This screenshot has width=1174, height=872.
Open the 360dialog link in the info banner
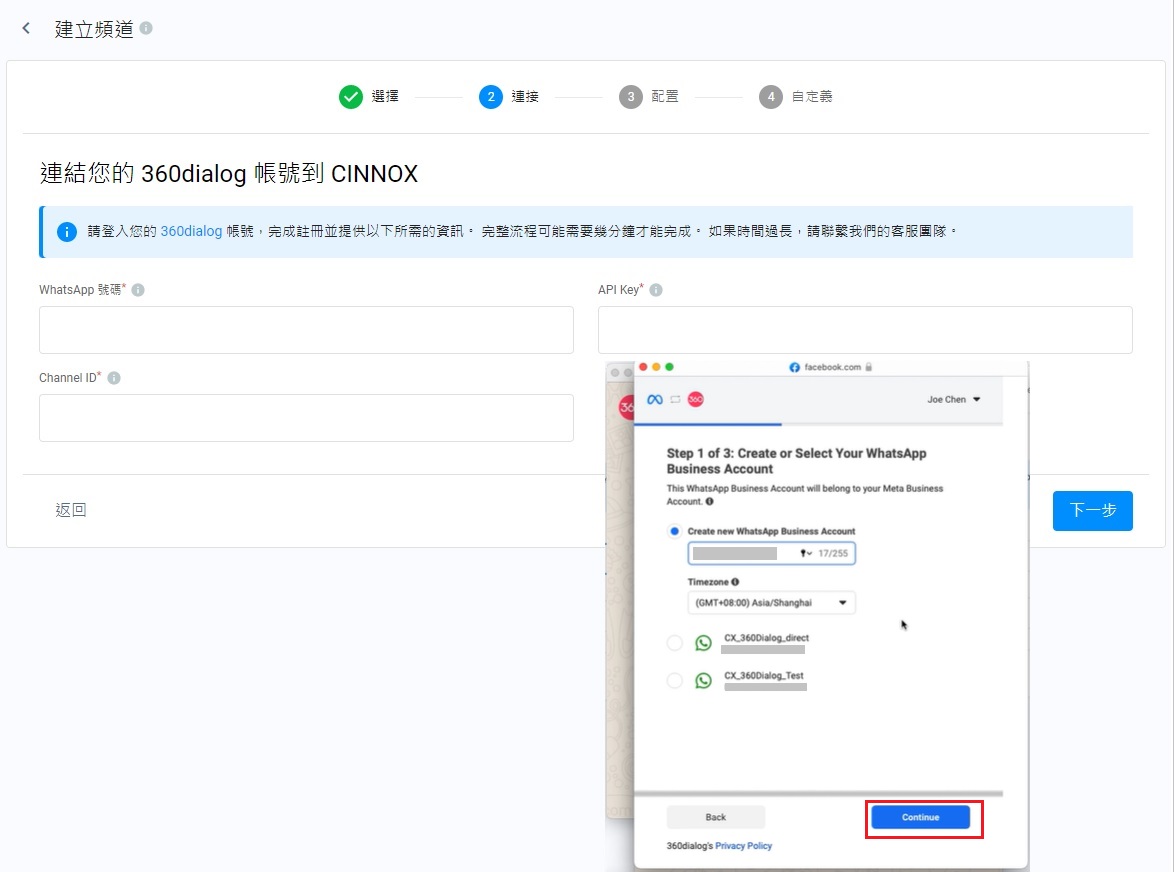[191, 231]
